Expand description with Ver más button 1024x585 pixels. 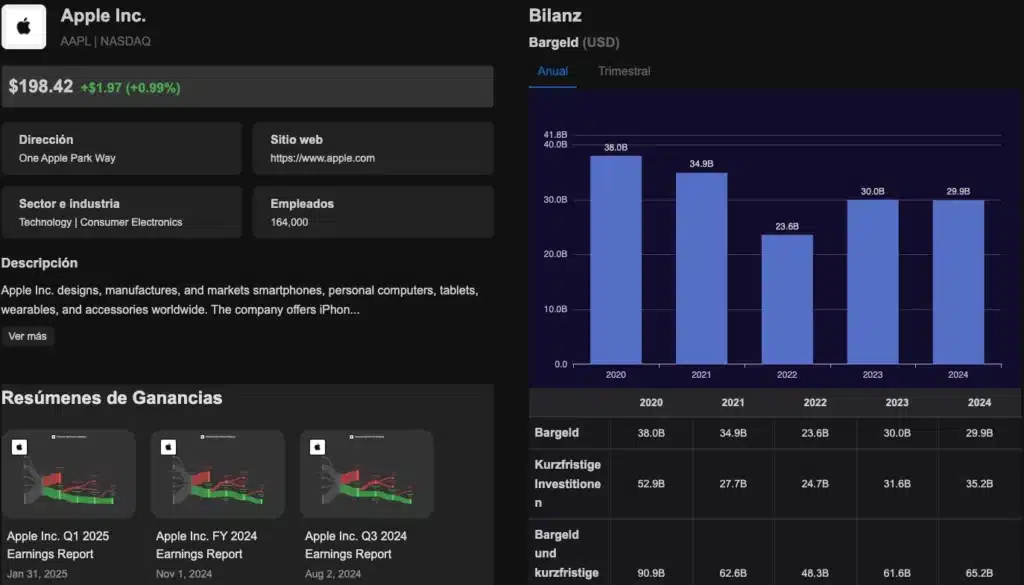tap(27, 336)
